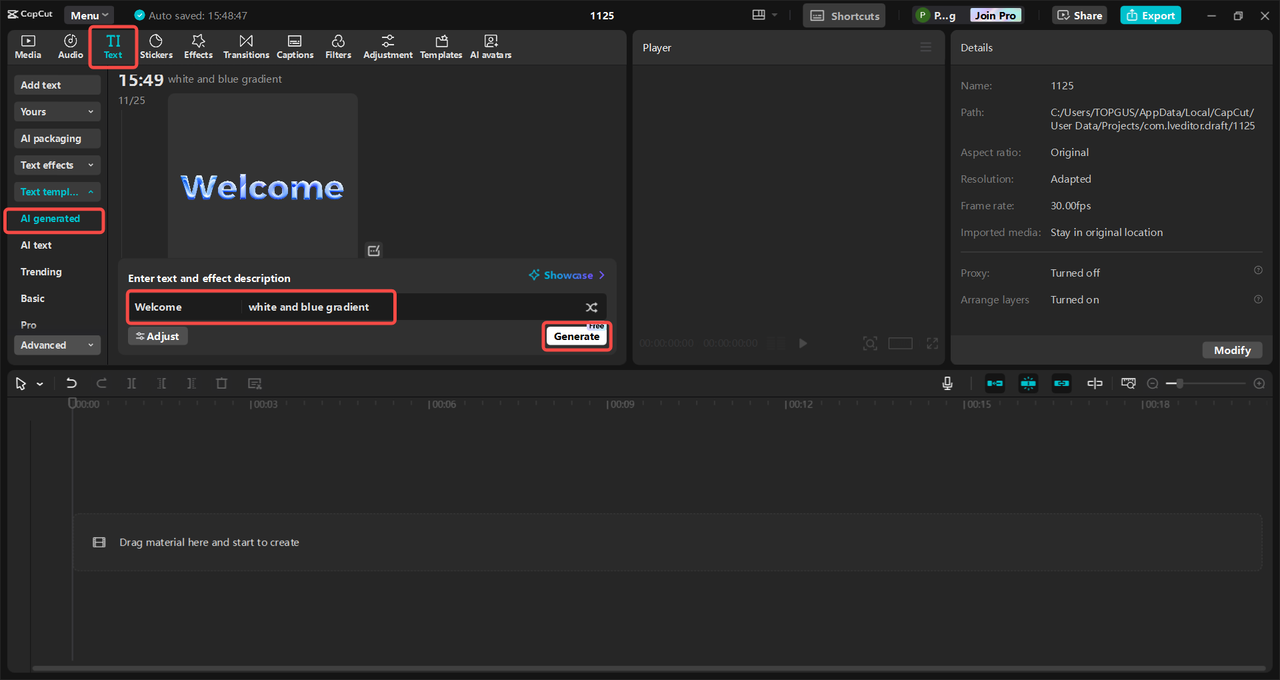Click the player aspect ratio button

tap(900, 343)
